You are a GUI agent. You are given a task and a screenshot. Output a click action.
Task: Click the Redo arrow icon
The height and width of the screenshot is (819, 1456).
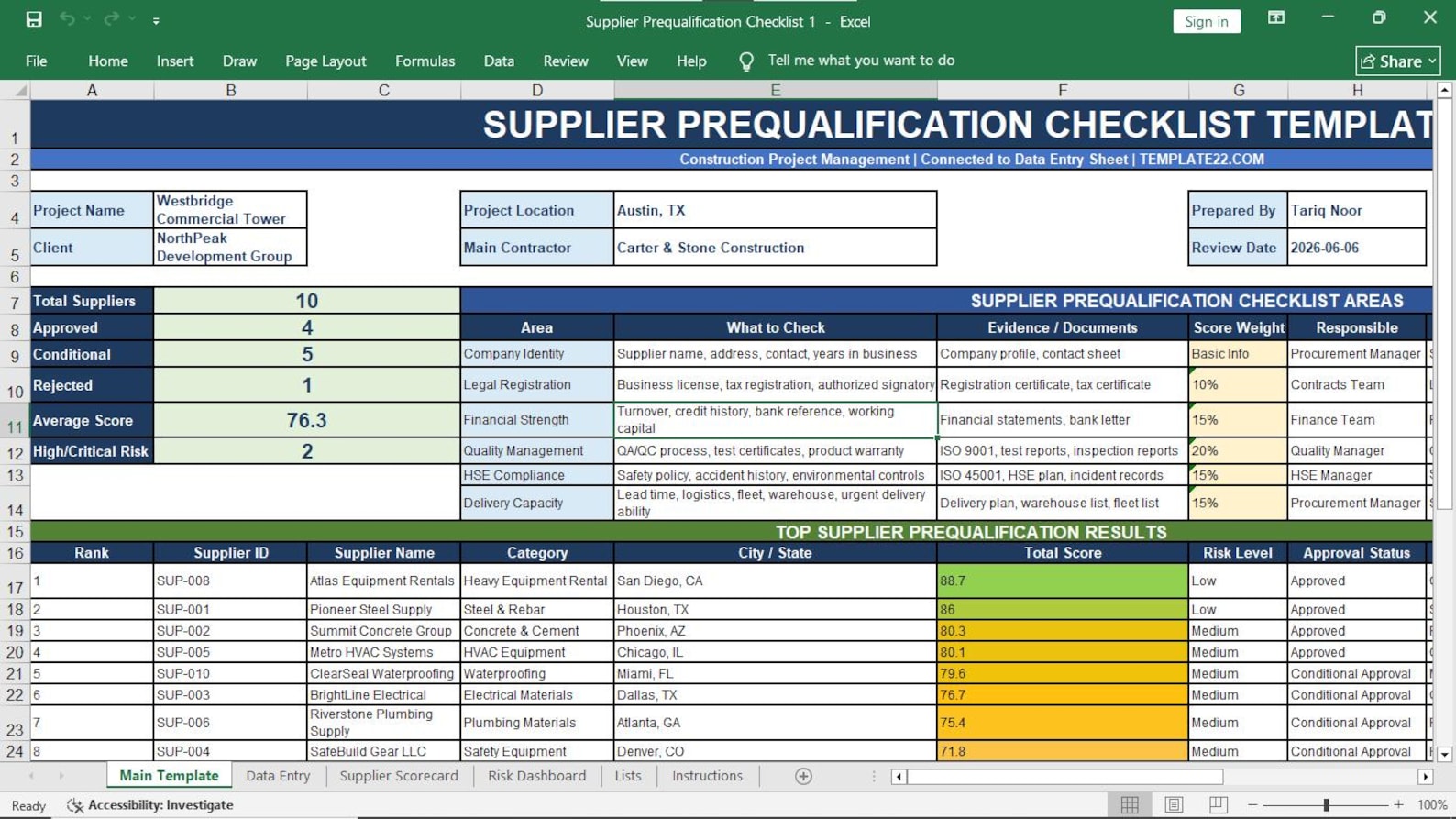tap(111, 19)
